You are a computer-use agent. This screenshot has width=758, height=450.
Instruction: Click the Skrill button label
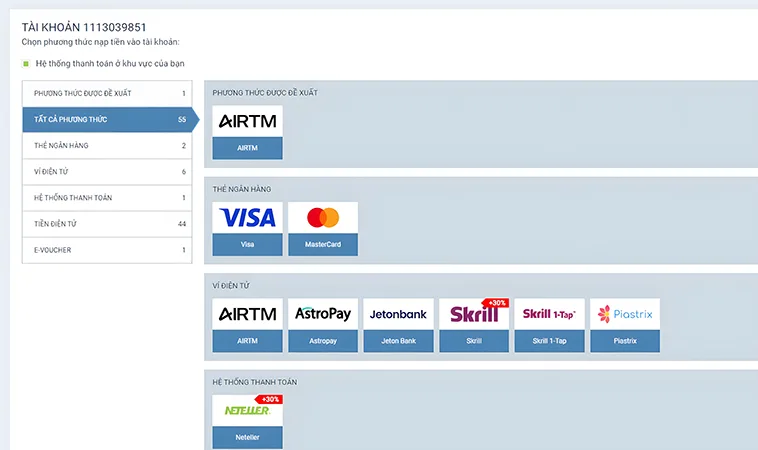coord(474,341)
